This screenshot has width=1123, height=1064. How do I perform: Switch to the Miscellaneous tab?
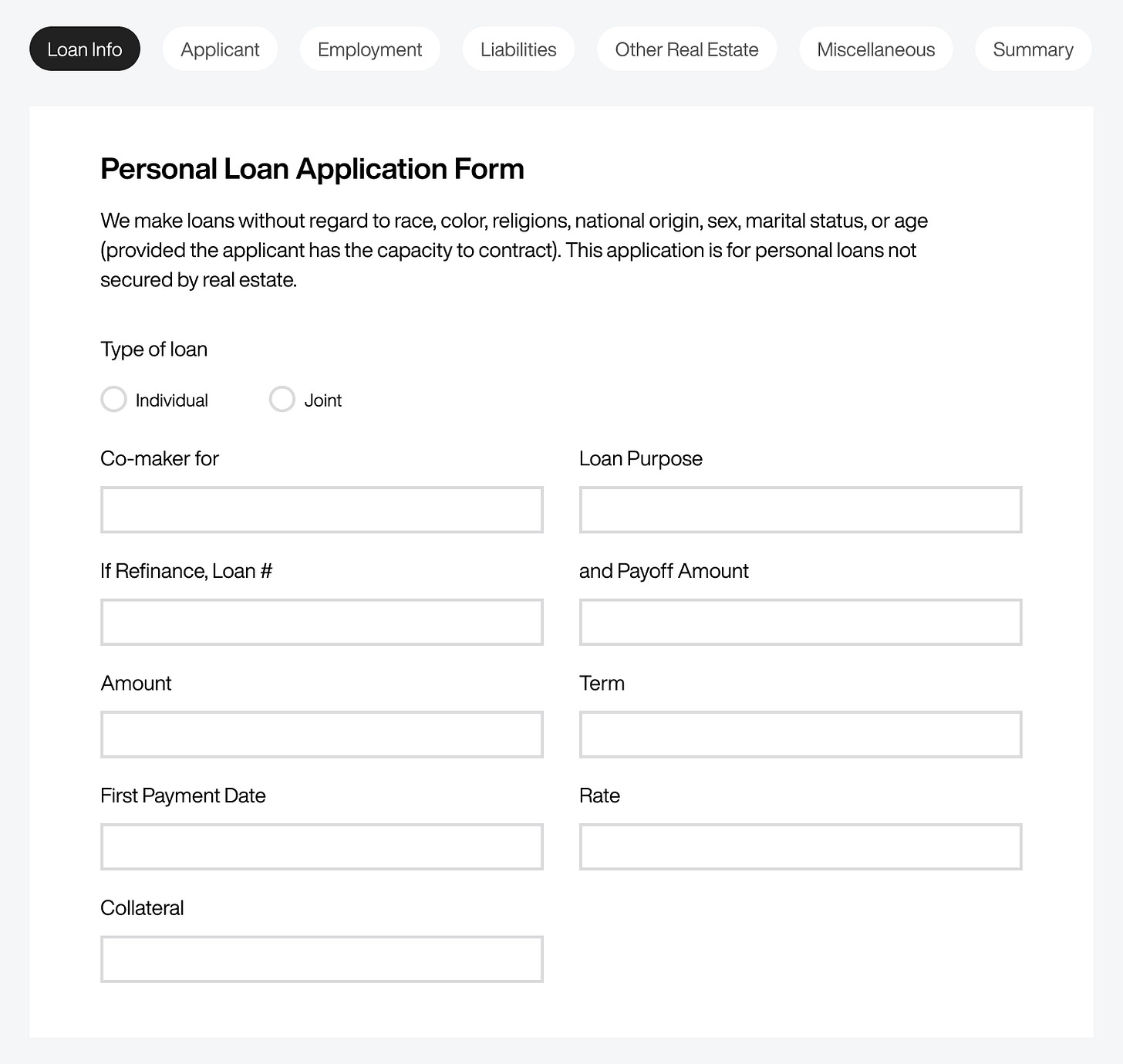(x=875, y=49)
